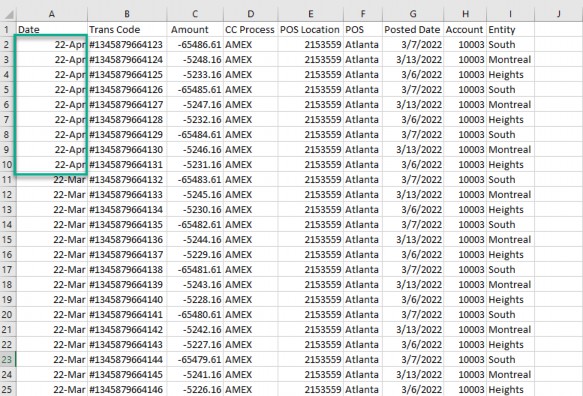Image resolution: width=583 pixels, height=396 pixels.
Task: Select column F header
Action: click(363, 14)
